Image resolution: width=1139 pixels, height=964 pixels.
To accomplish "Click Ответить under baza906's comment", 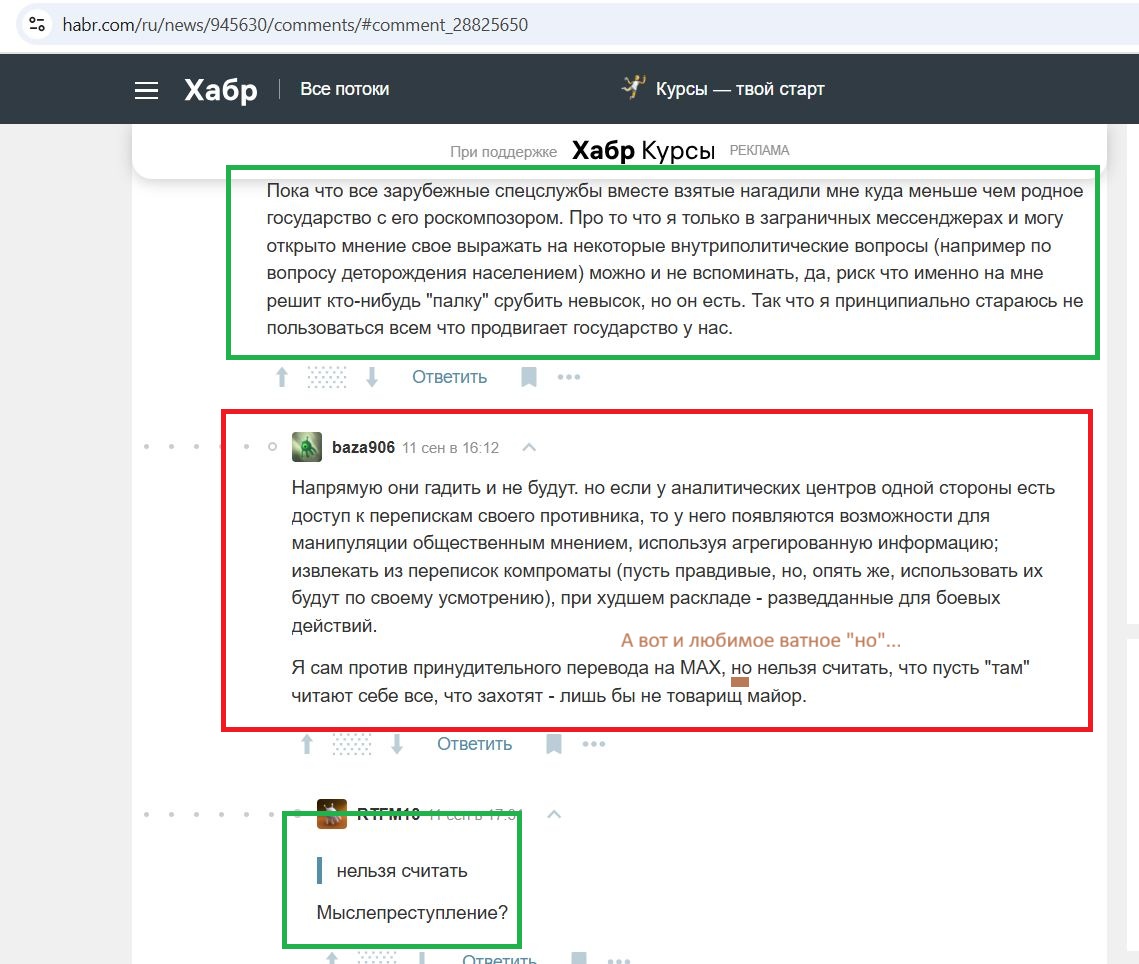I will pyautogui.click(x=474, y=744).
